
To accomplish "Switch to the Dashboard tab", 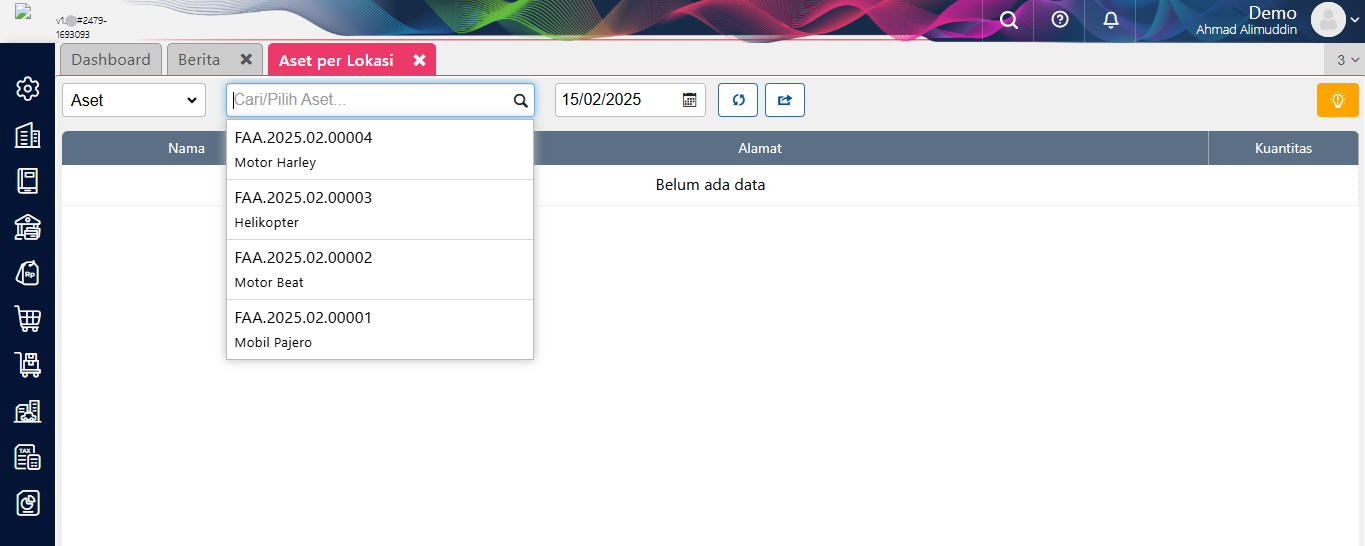I will (111, 60).
